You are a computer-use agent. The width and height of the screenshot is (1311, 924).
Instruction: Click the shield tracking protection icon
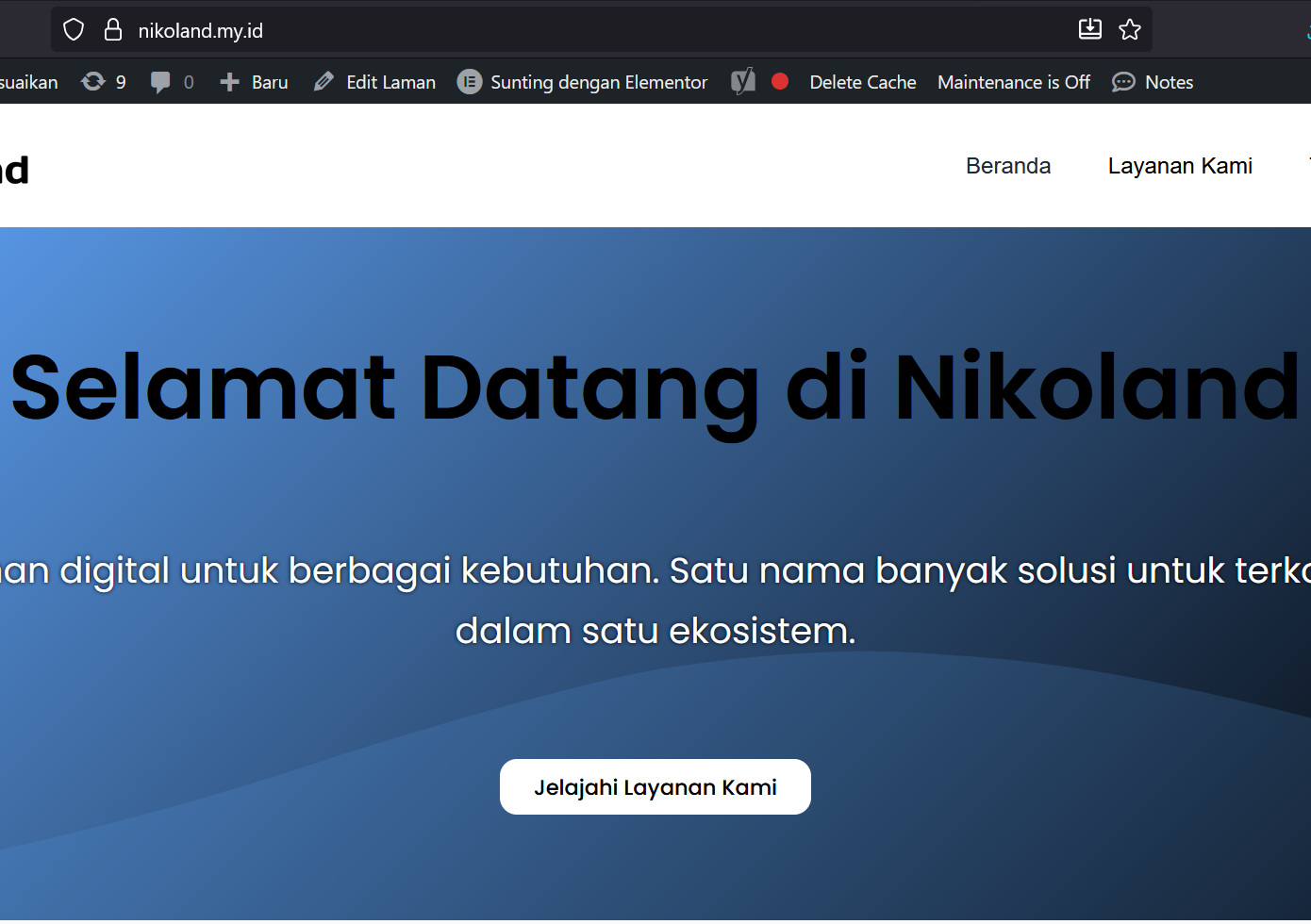coord(73,28)
